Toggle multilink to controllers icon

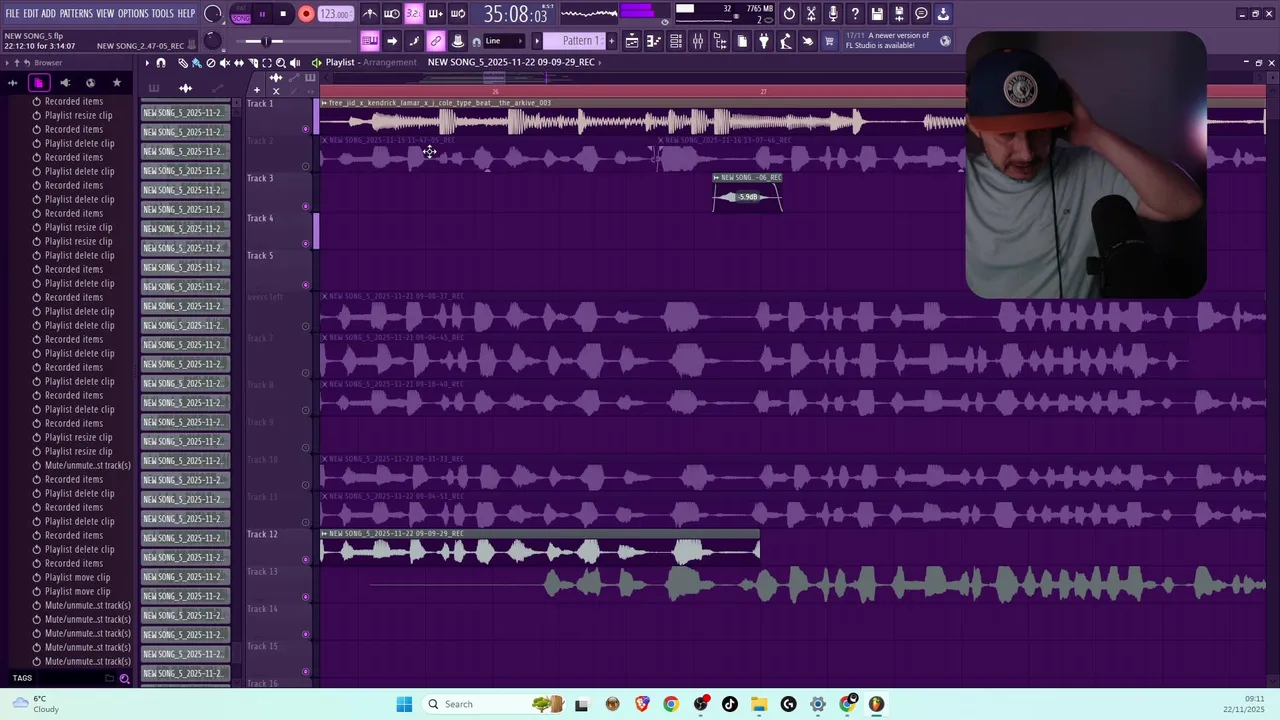tap(436, 41)
